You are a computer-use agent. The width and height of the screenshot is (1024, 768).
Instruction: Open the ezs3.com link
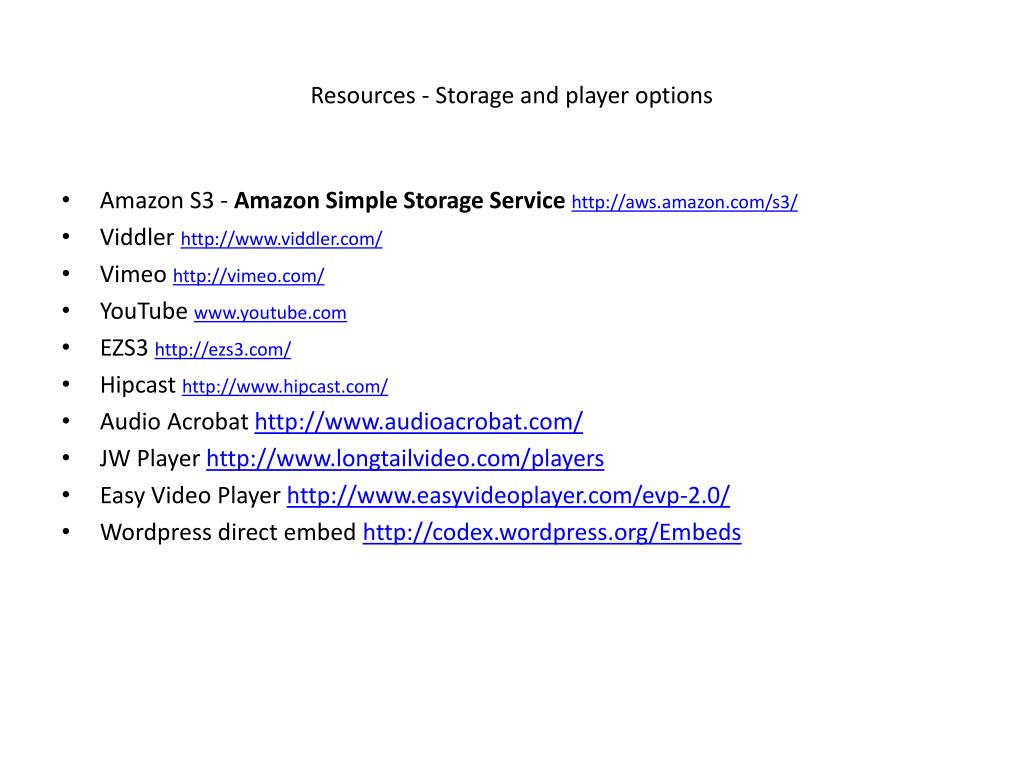tap(223, 349)
